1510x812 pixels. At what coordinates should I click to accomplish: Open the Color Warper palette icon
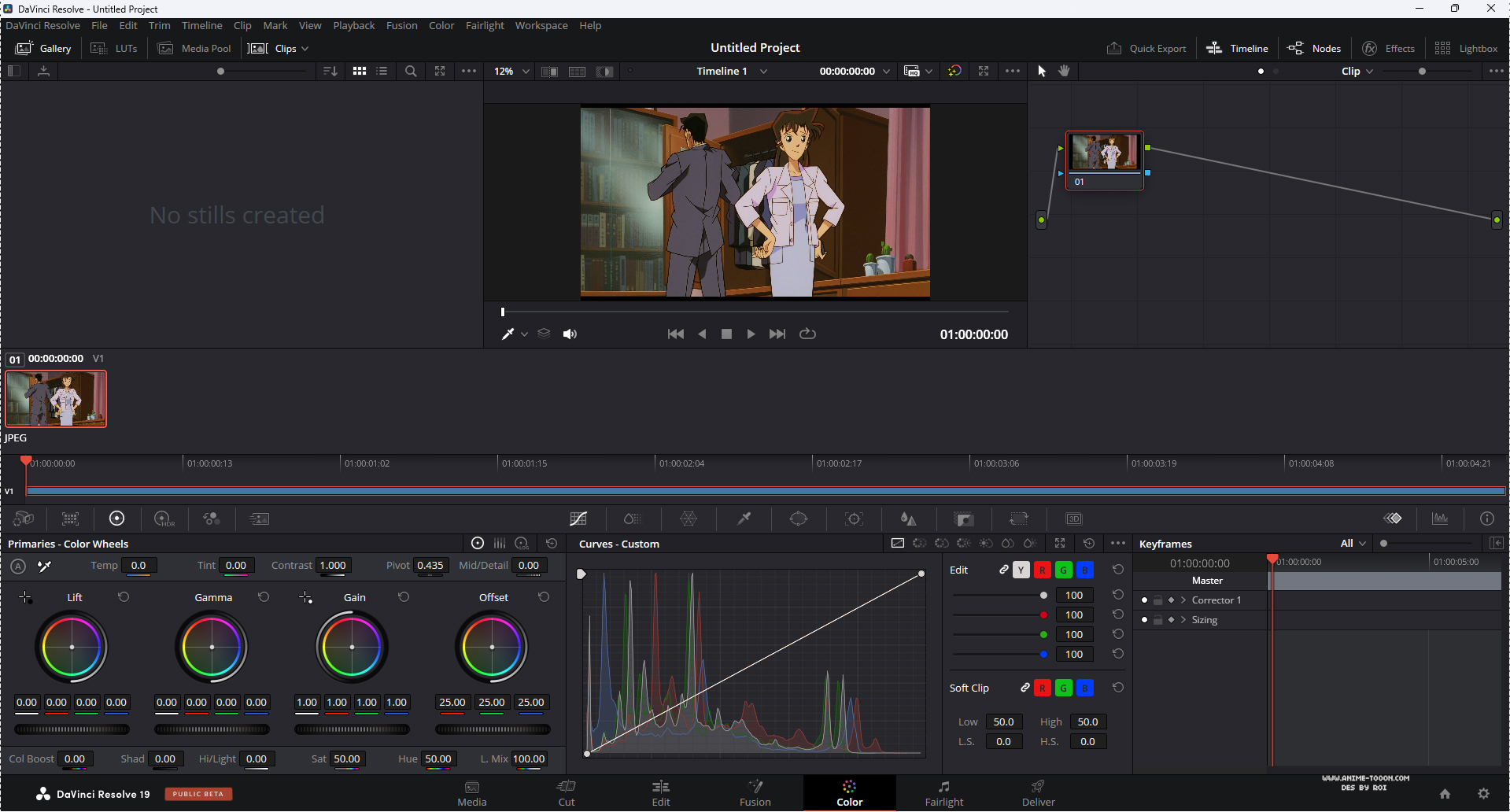[x=689, y=519]
